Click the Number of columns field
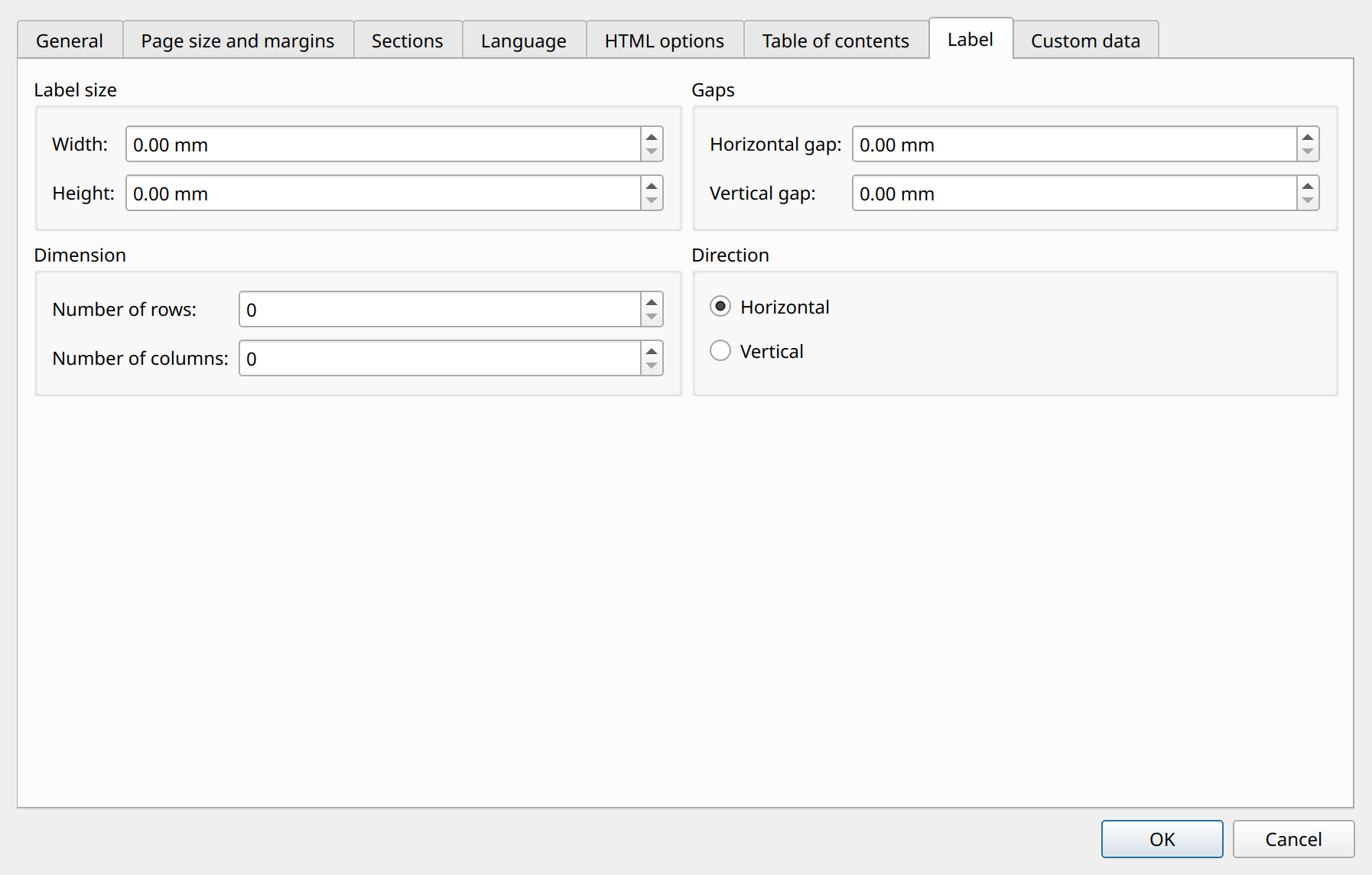This screenshot has width=1372, height=875. [x=440, y=358]
